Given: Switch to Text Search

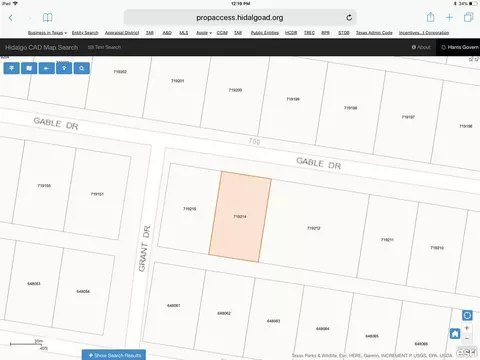Looking at the screenshot, I should (x=104, y=47).
